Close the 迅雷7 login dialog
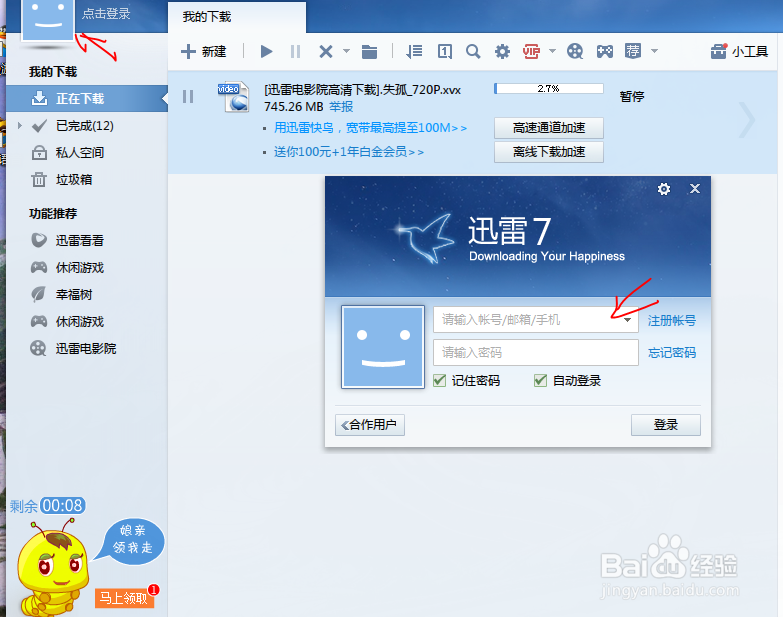Screen dimensions: 783x617 [x=695, y=189]
